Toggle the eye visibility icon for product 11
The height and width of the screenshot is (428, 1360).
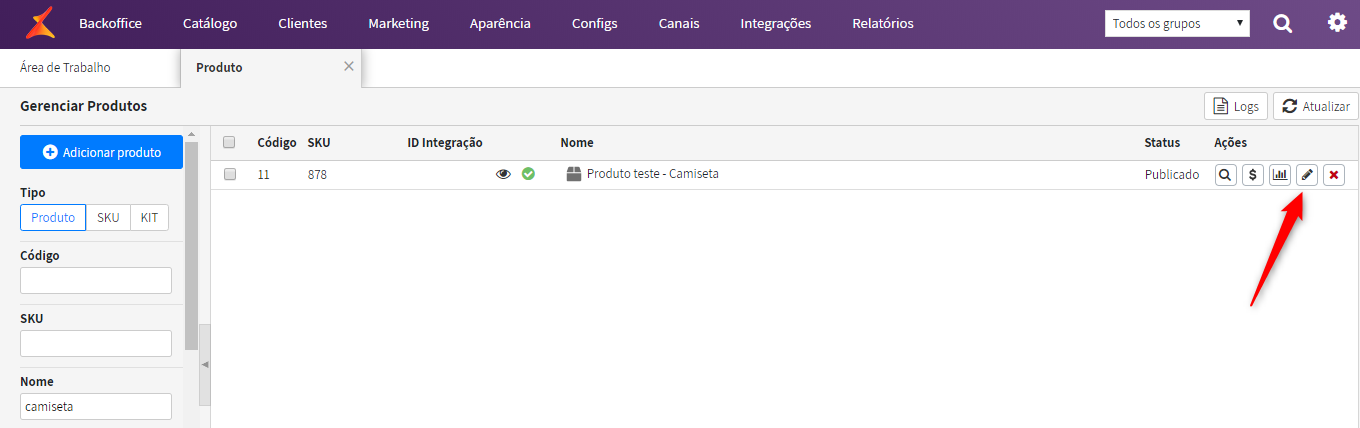(504, 174)
